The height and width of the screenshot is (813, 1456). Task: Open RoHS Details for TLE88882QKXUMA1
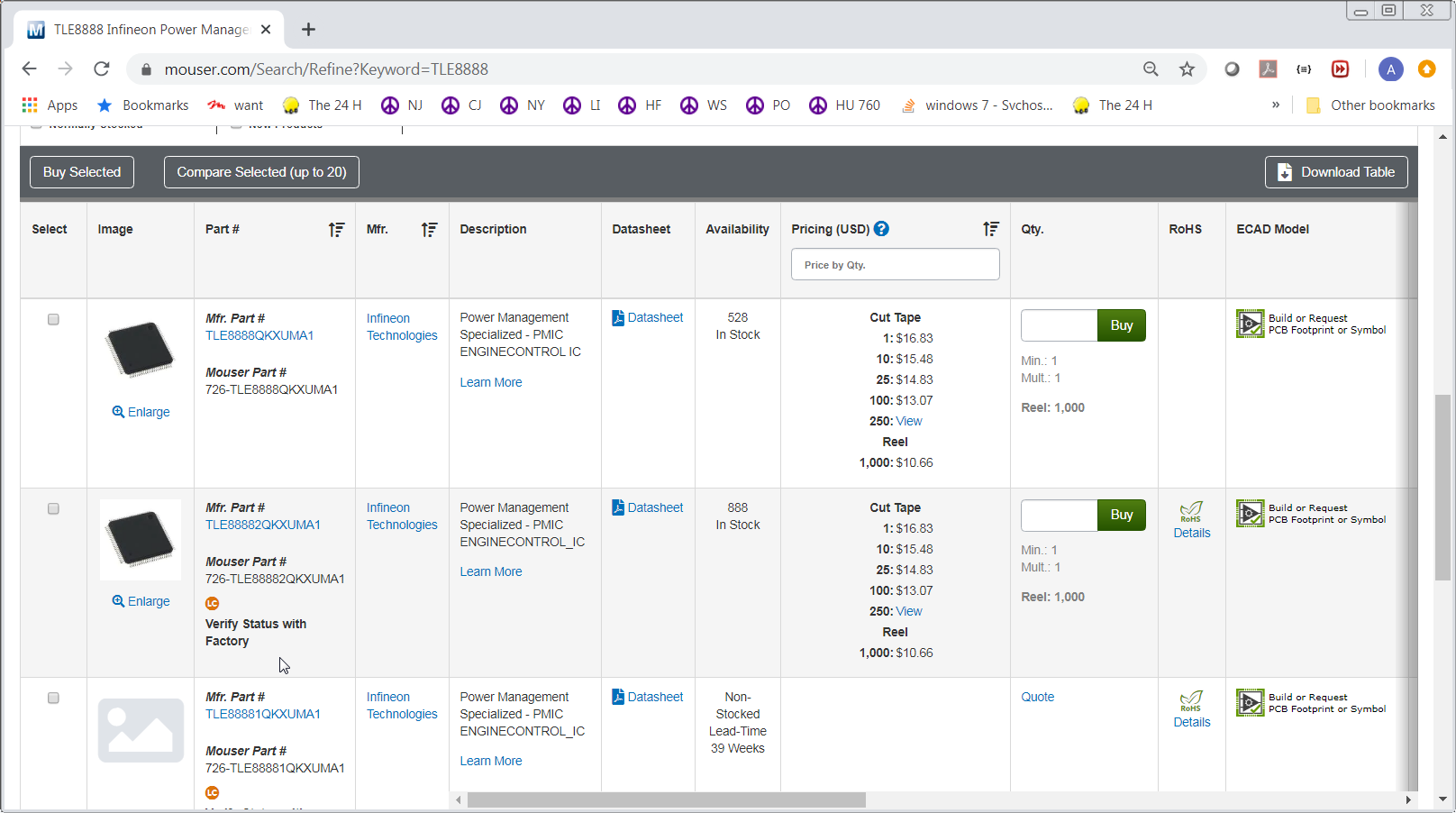1192,533
